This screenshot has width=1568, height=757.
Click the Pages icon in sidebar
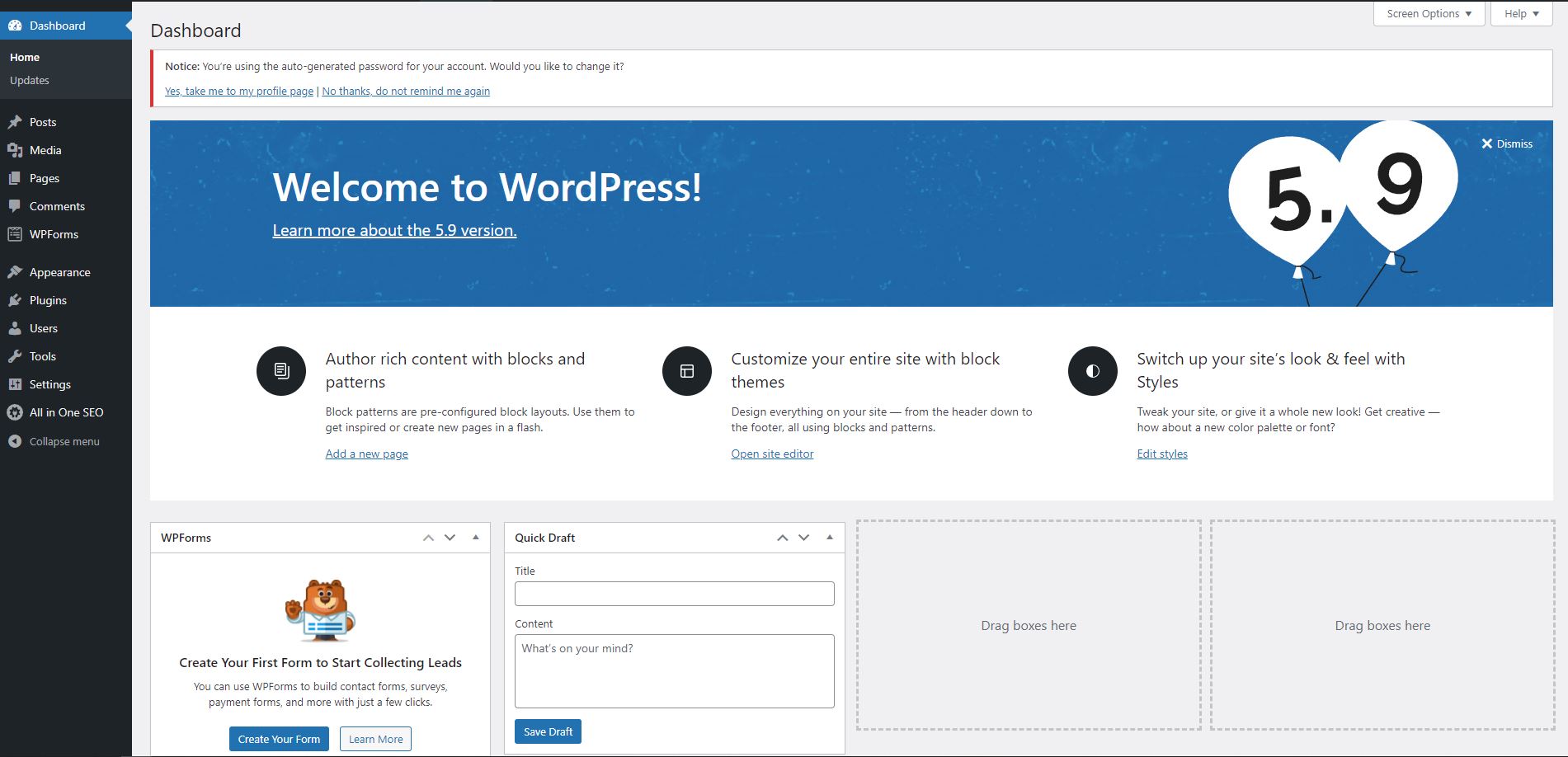(x=15, y=178)
